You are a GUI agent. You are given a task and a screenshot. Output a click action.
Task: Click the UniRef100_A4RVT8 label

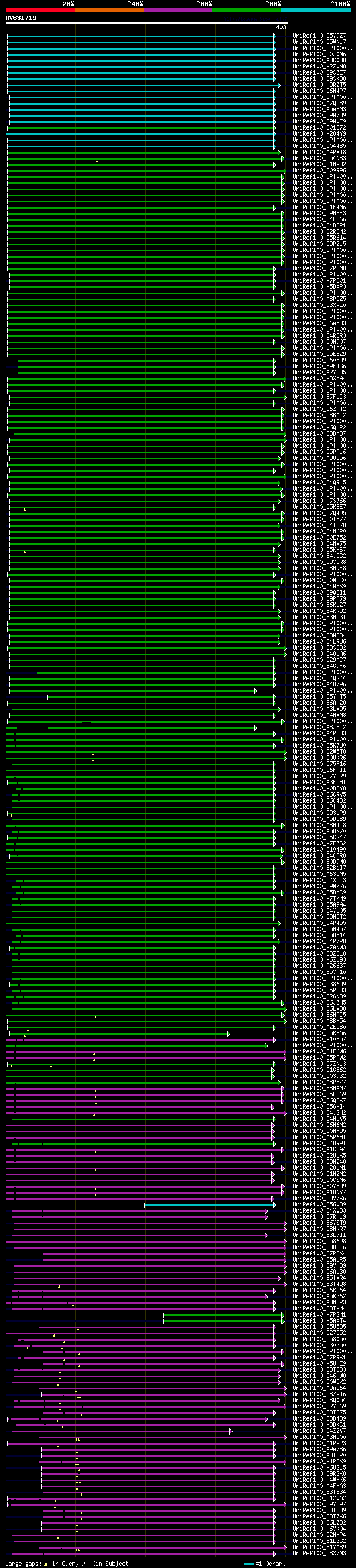(x=319, y=152)
